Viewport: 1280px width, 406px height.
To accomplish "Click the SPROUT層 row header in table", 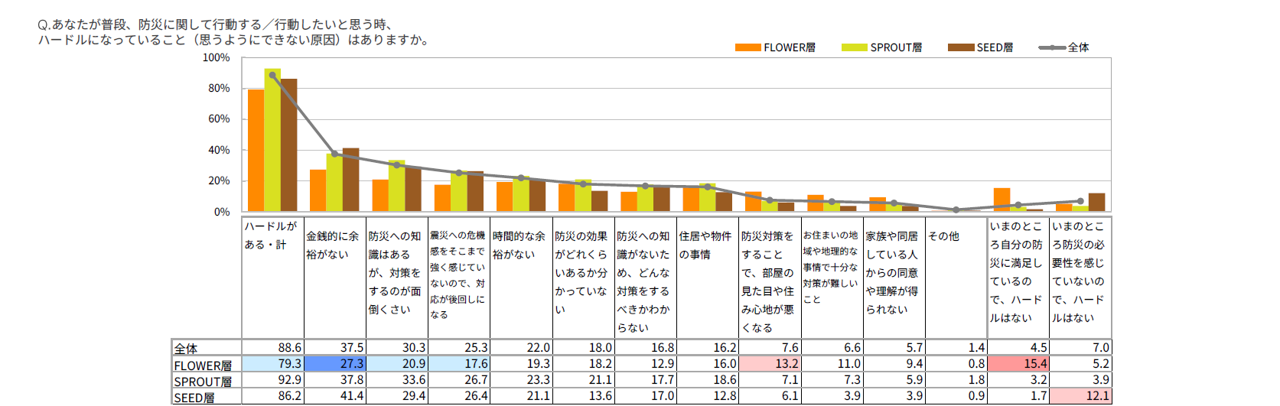I will pyautogui.click(x=206, y=381).
